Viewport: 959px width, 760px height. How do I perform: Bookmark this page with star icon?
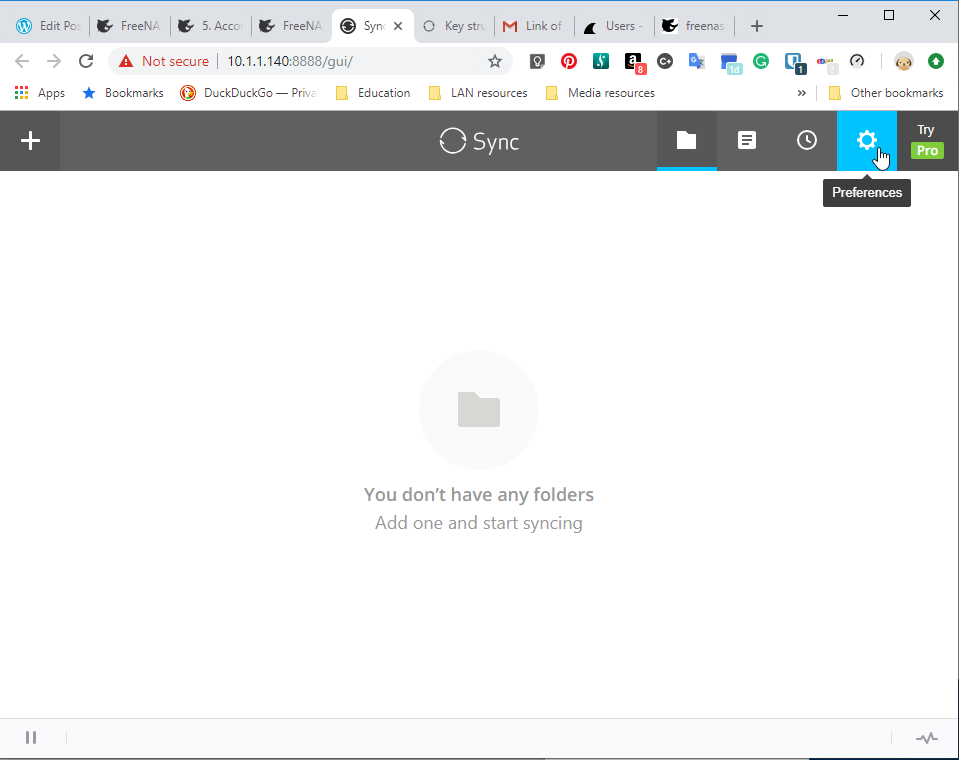coord(494,61)
